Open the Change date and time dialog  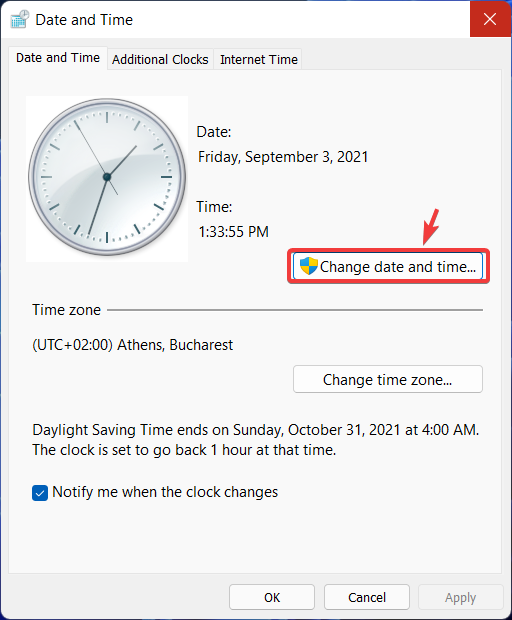[x=388, y=266]
